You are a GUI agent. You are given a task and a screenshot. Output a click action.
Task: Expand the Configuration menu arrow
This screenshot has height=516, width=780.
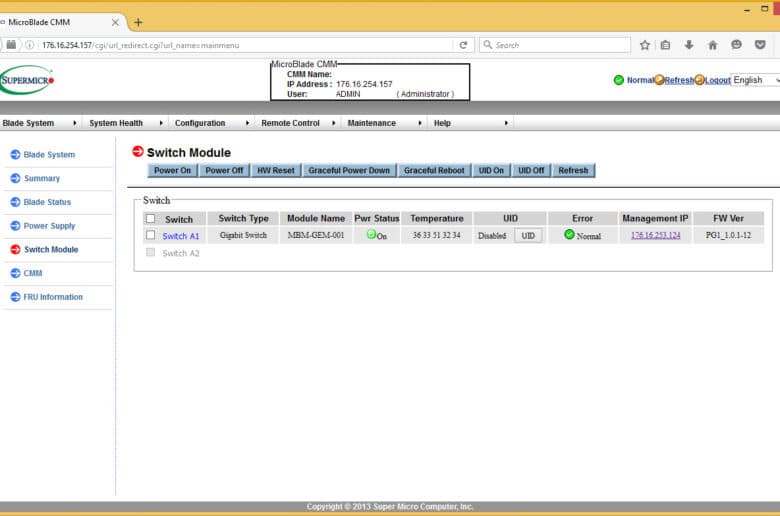247,123
